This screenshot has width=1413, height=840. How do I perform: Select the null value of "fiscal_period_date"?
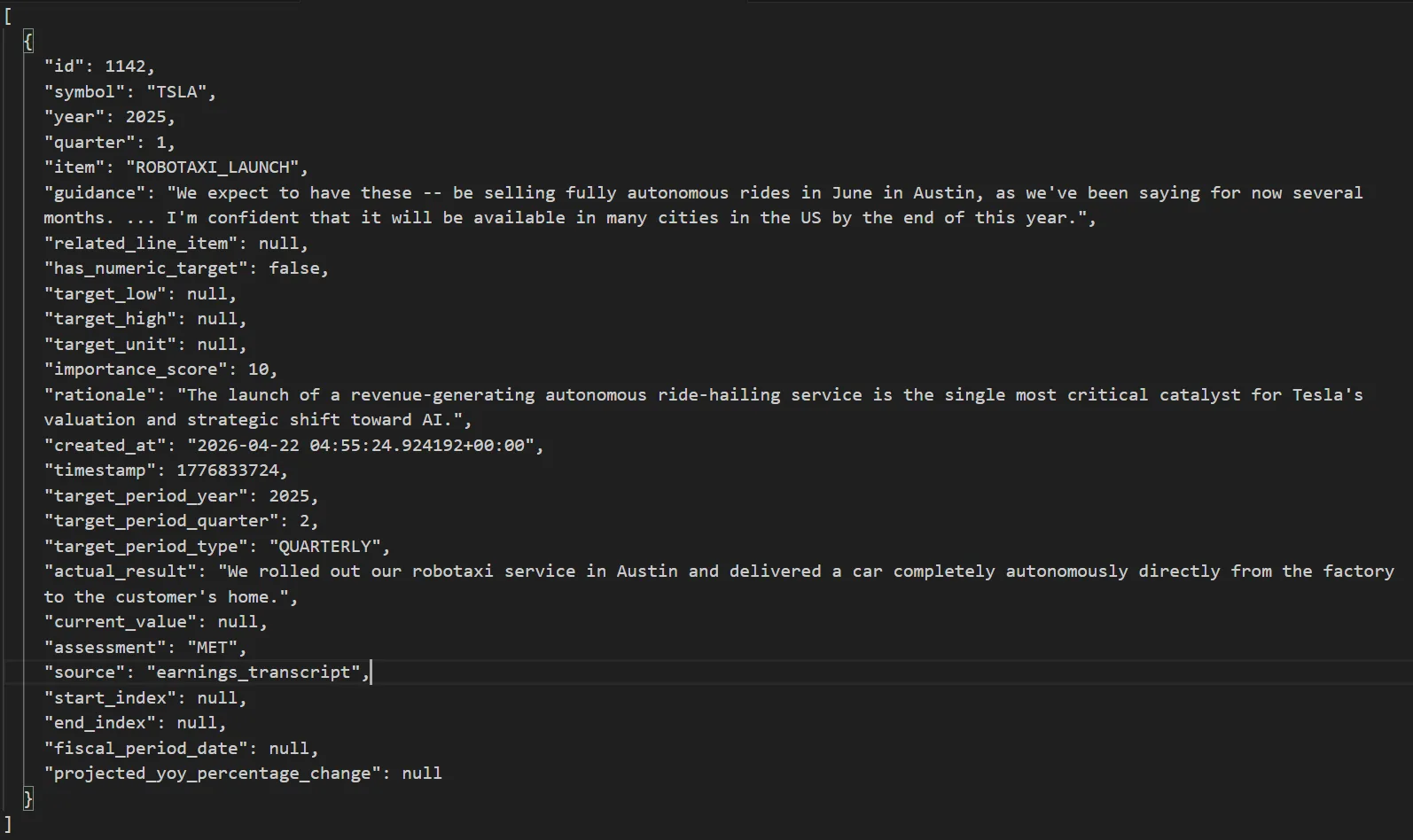point(289,749)
